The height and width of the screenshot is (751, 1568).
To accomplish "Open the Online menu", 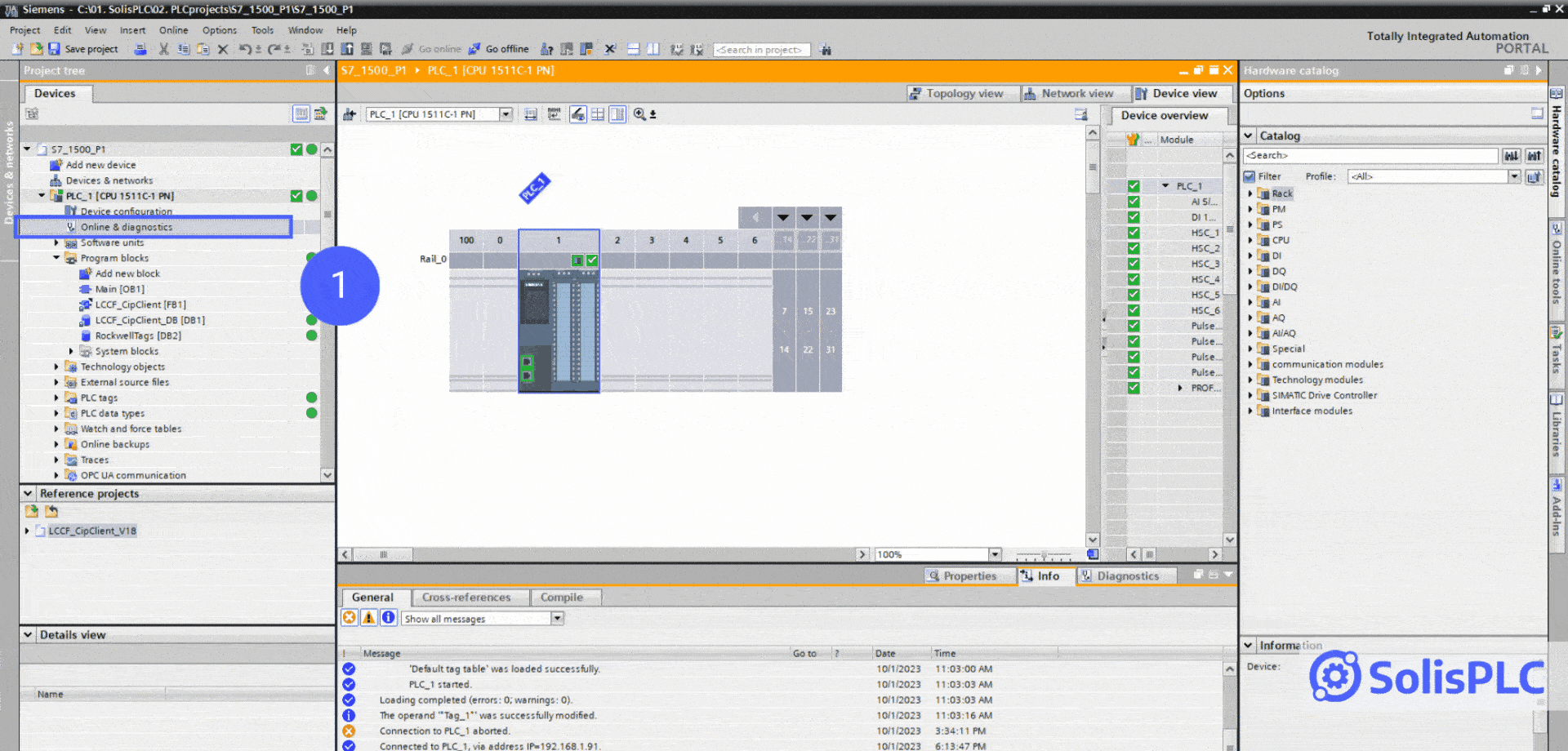I will click(x=173, y=30).
